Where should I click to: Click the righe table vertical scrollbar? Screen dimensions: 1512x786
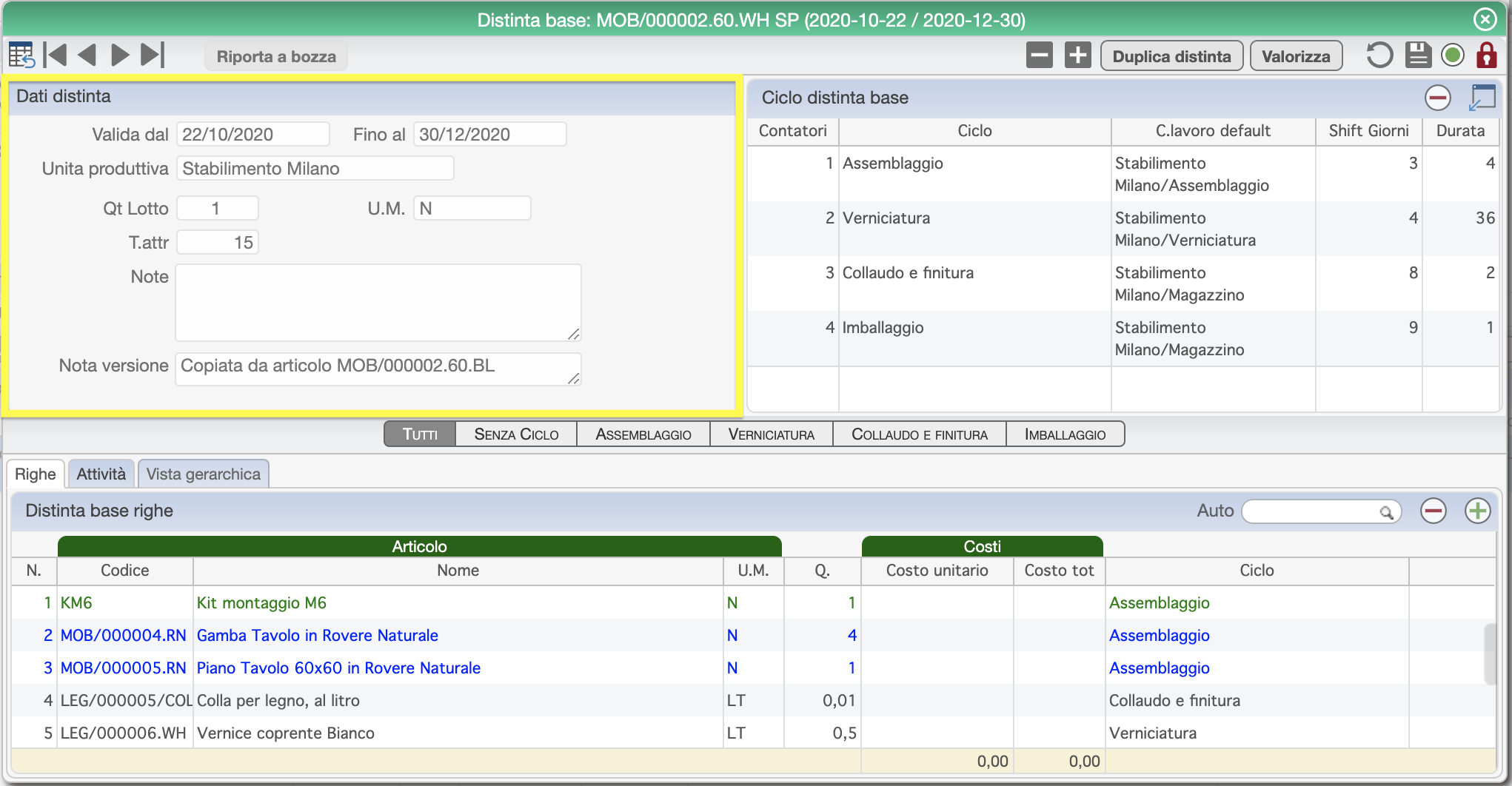click(x=1490, y=654)
